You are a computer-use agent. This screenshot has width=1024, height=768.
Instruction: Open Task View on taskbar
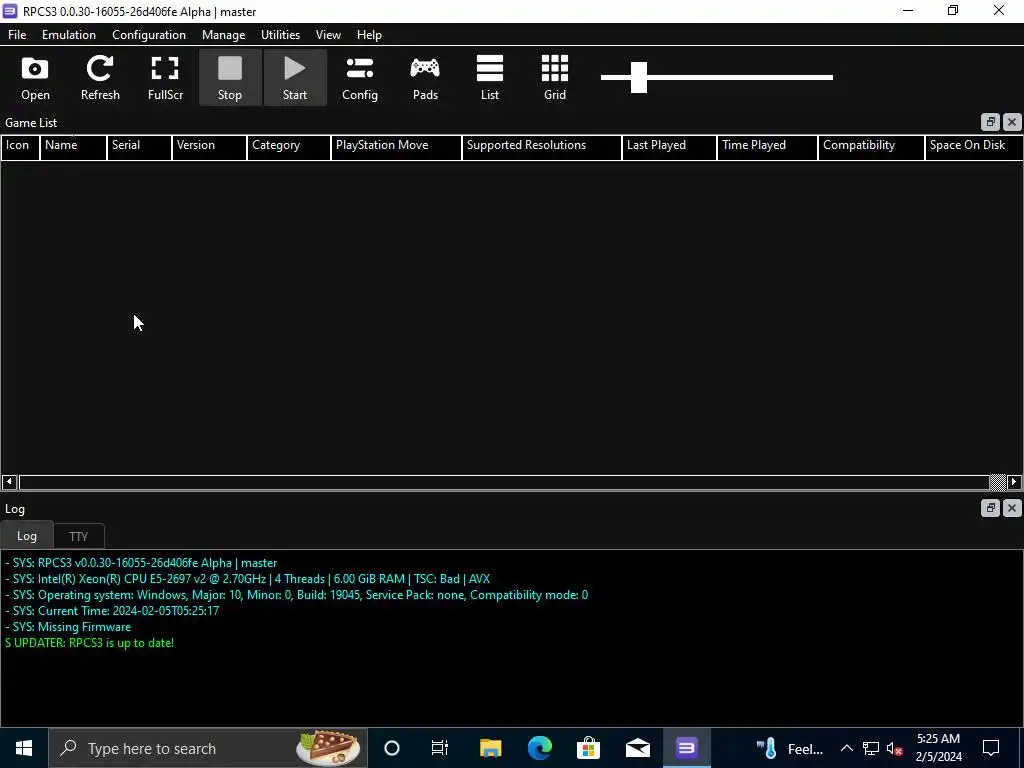click(x=440, y=748)
